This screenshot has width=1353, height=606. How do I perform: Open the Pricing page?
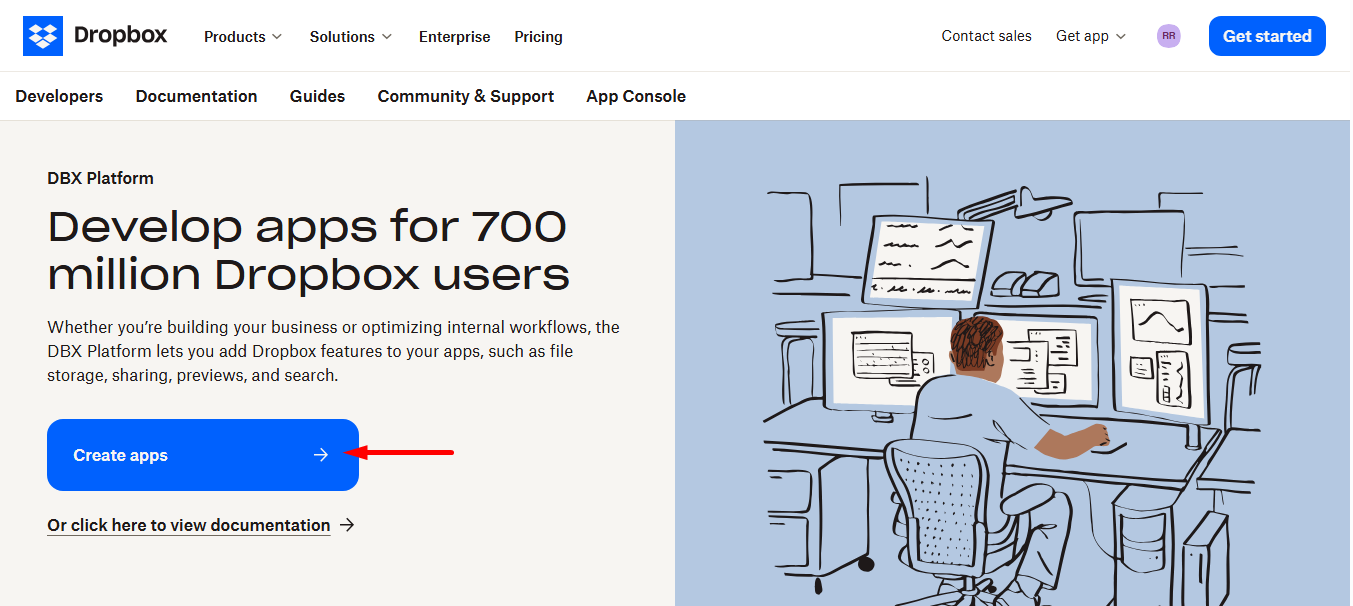[538, 37]
